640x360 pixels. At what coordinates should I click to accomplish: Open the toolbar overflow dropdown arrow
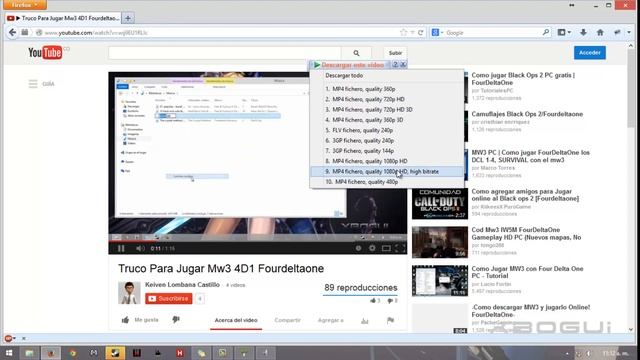click(629, 32)
